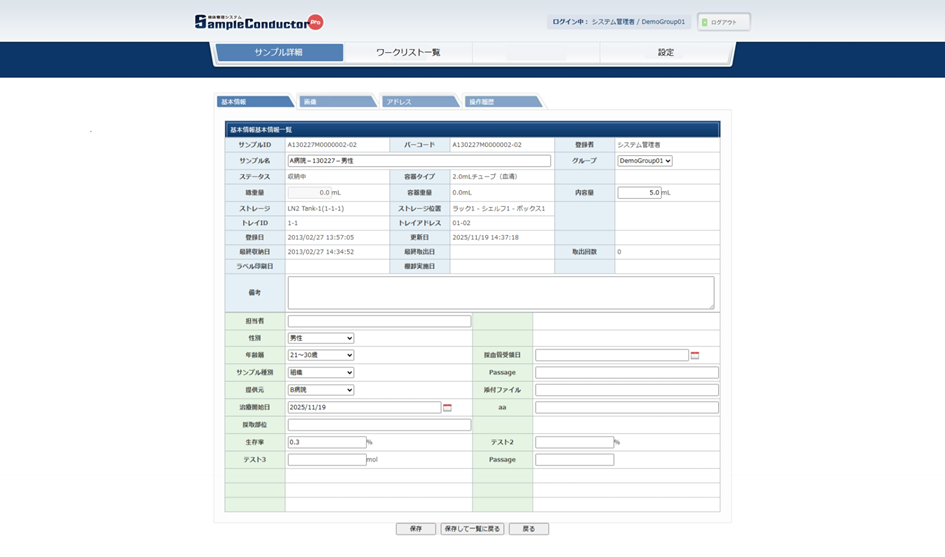This screenshot has height=557, width=945.
Task: Expand the 提供元 dropdown
Action: [320, 390]
